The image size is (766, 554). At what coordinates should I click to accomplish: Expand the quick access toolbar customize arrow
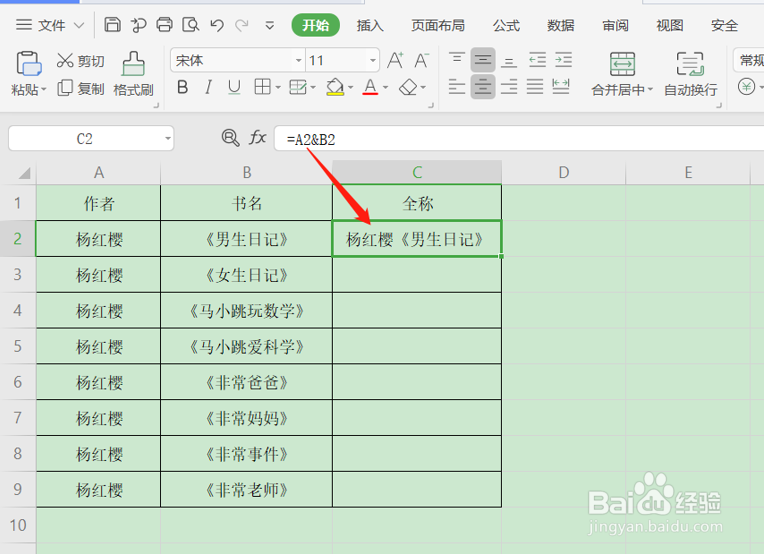269,25
